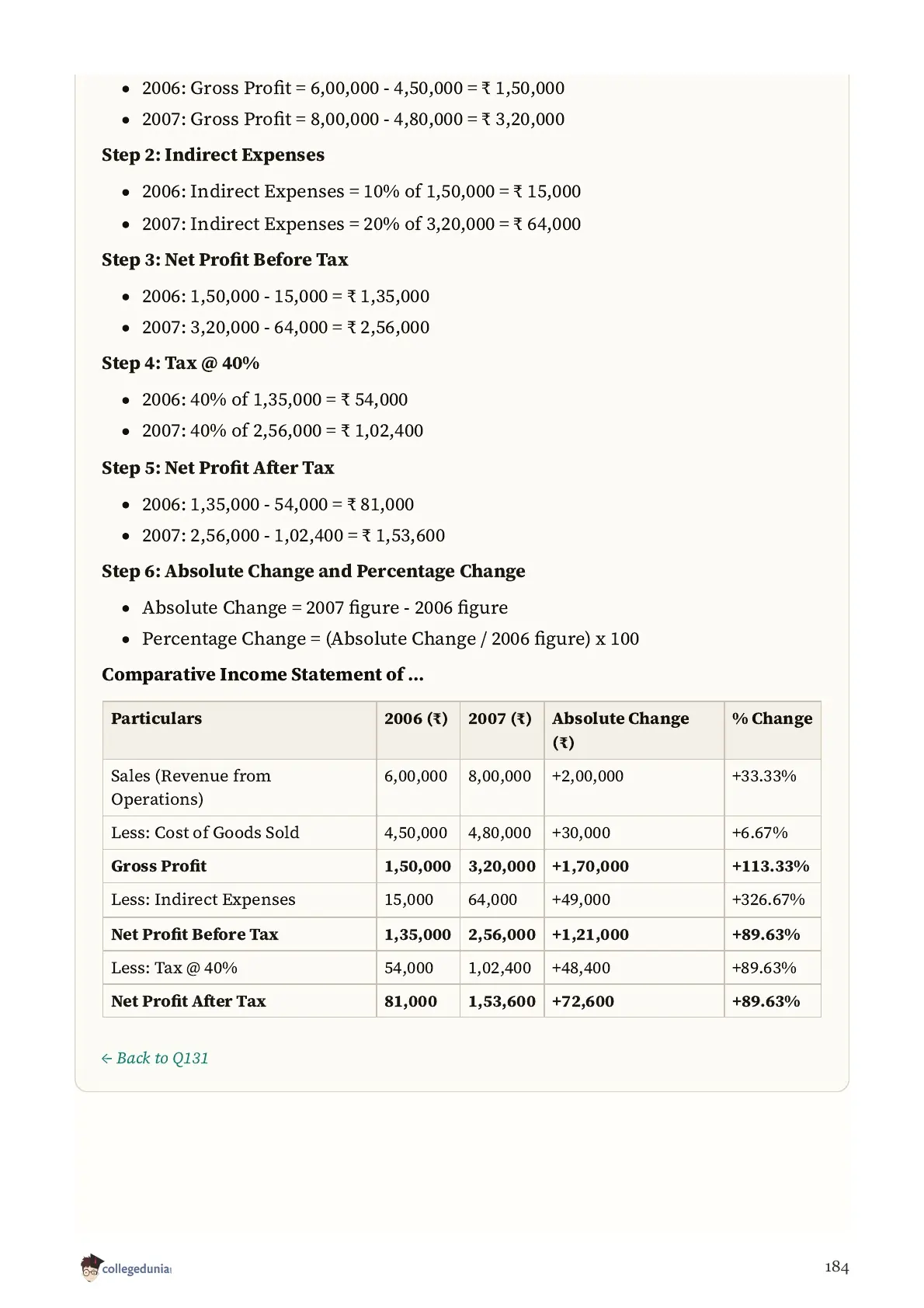Screen dimensions: 924x1308
Task: Select the Sales (Revenue from Operations) row
Action: (x=461, y=788)
